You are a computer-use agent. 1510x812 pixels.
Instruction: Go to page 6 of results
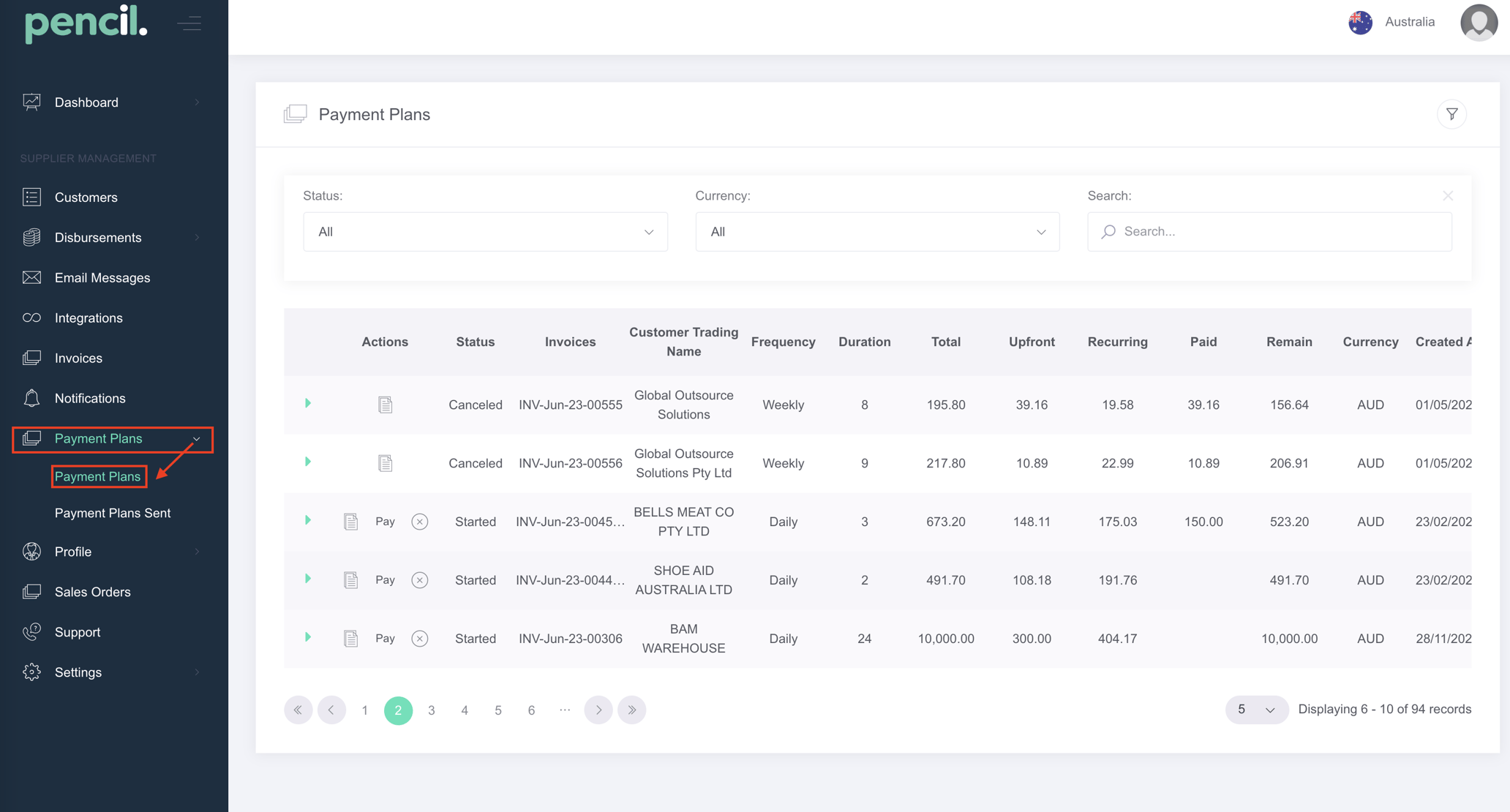[x=531, y=710]
